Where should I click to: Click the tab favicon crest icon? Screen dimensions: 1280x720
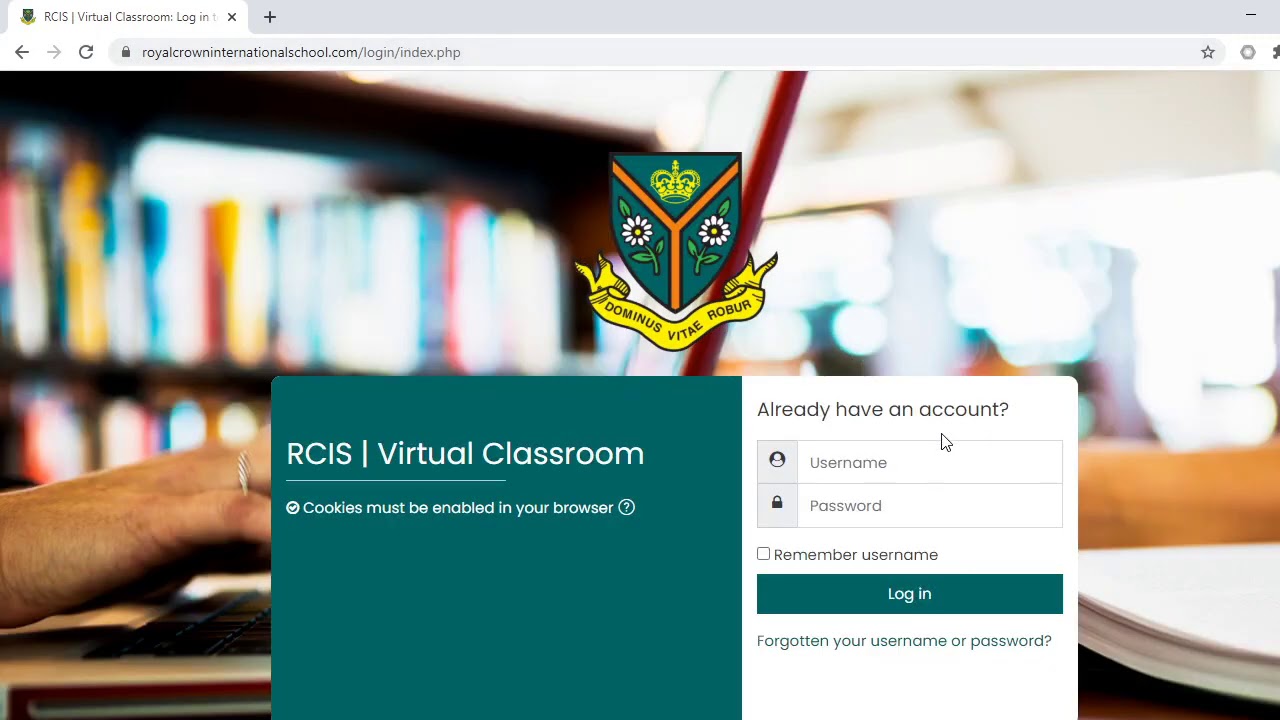click(28, 17)
